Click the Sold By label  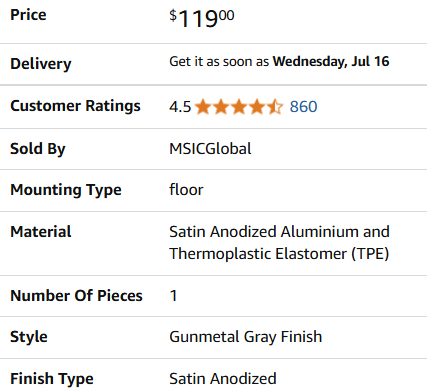pos(38,149)
